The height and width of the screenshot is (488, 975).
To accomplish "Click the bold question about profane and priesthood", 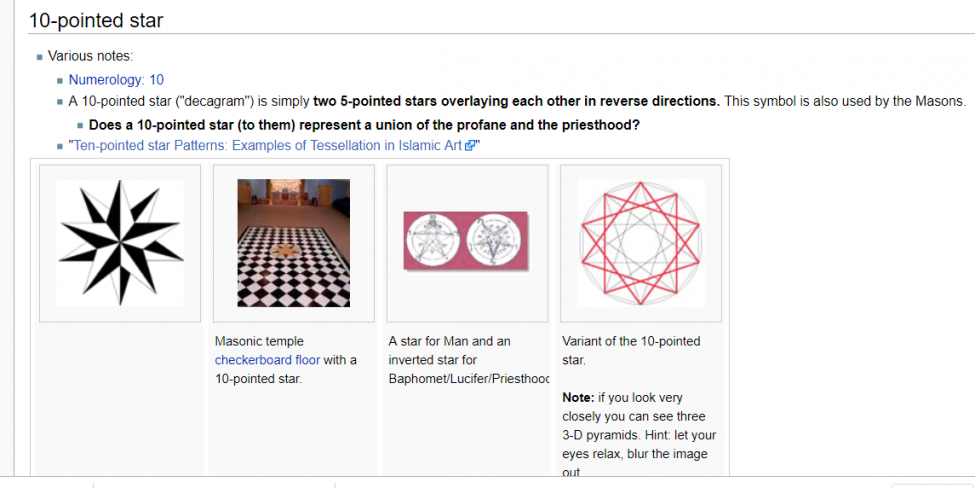I will [x=364, y=125].
